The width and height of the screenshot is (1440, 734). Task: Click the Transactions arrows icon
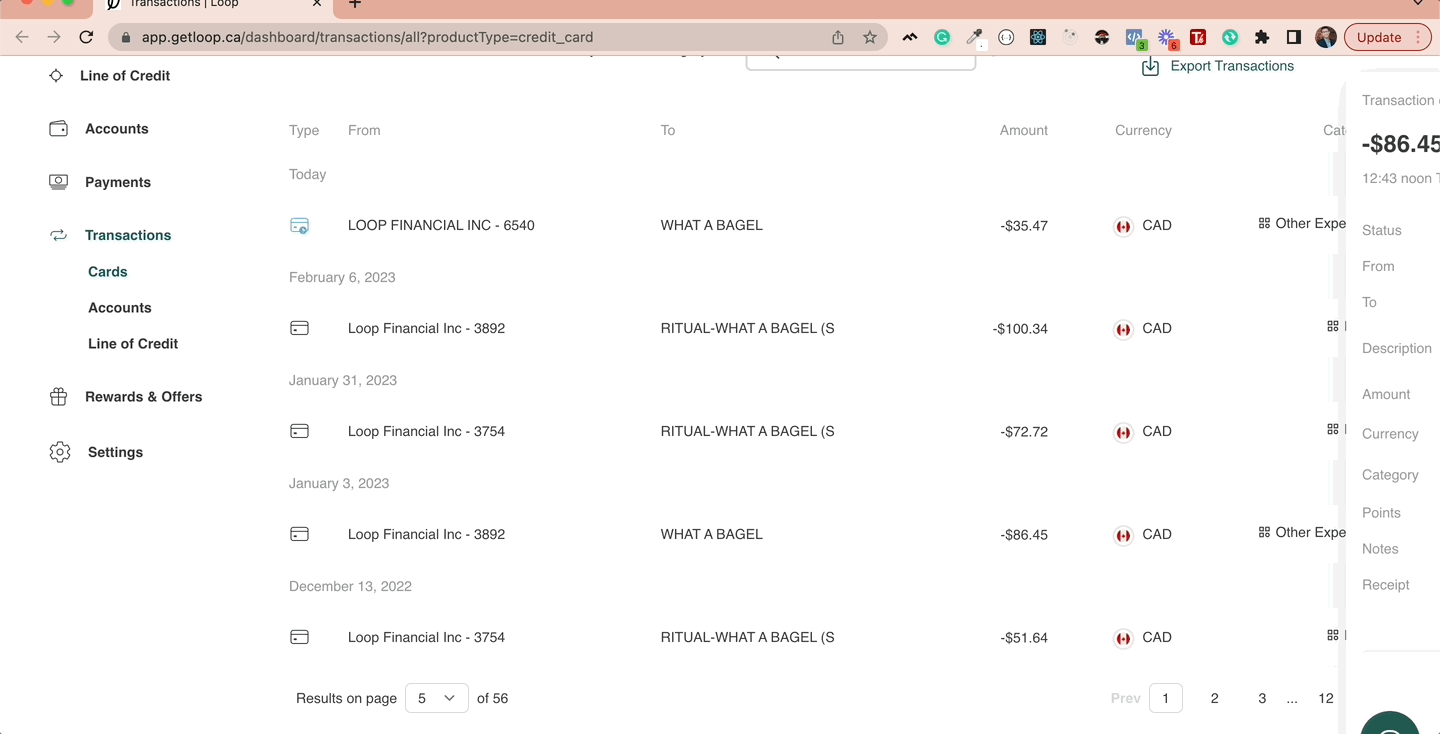pyautogui.click(x=59, y=235)
